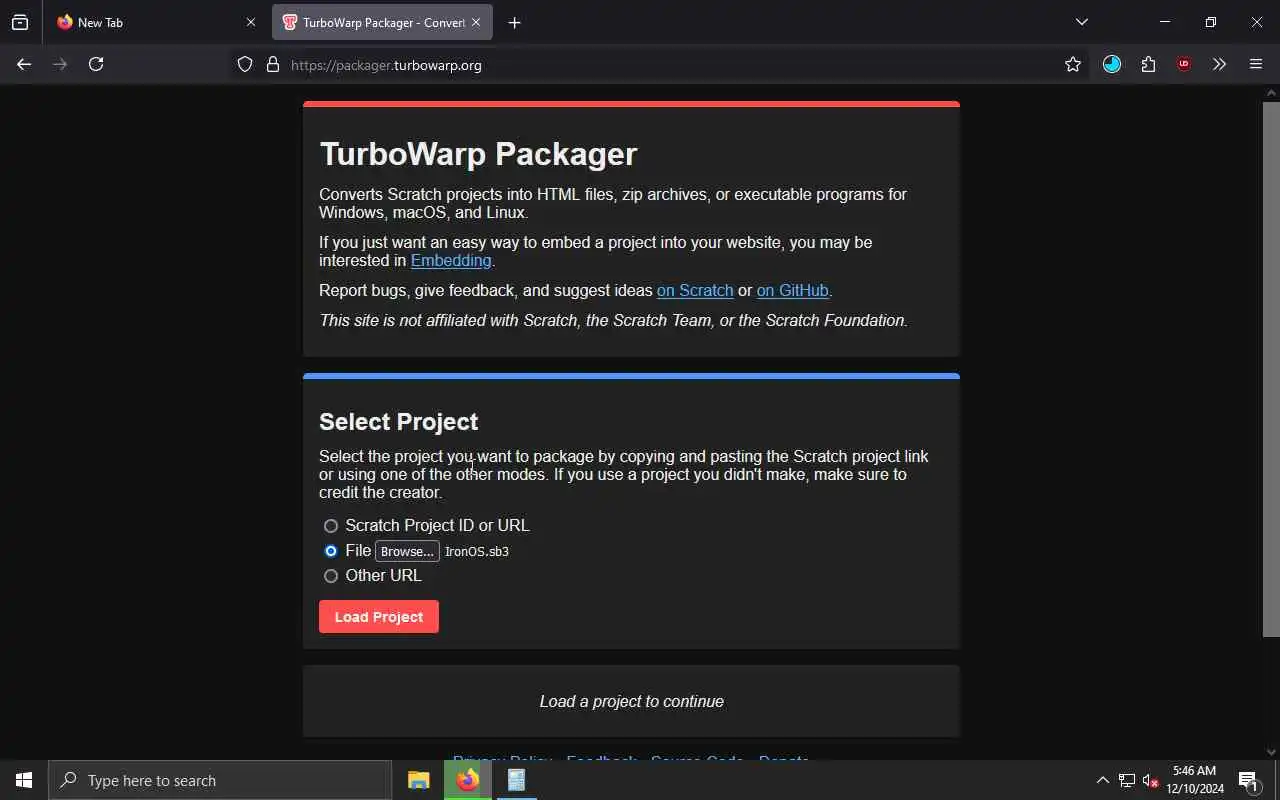1280x800 pixels.
Task: Open File Explorer from taskbar
Action: tap(419, 780)
